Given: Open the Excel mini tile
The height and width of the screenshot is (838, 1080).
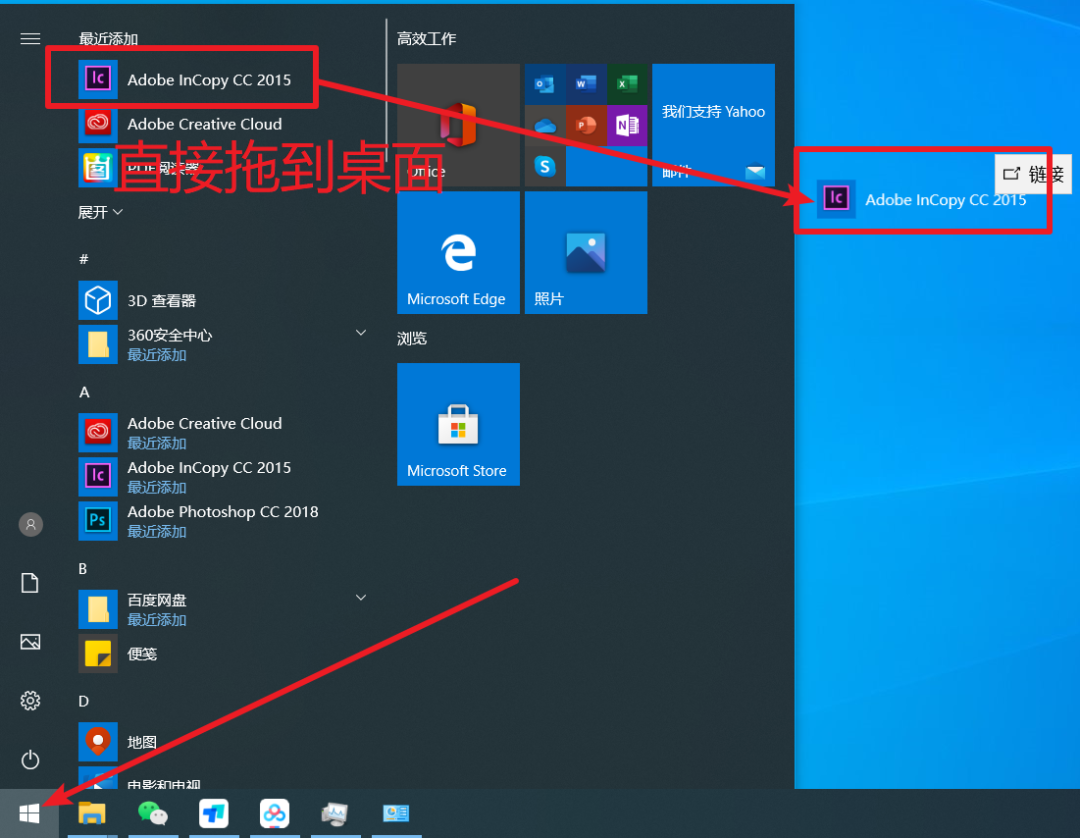Looking at the screenshot, I should point(627,84).
